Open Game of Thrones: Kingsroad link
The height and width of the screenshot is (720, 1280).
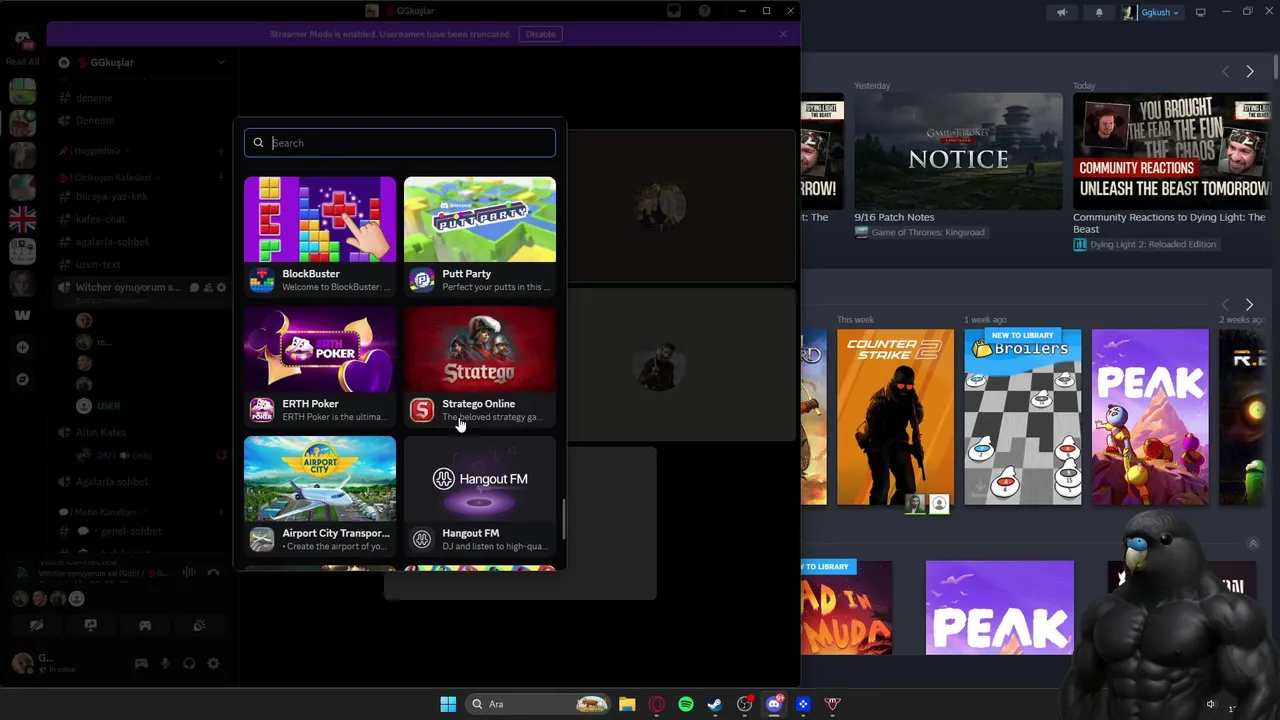click(920, 232)
